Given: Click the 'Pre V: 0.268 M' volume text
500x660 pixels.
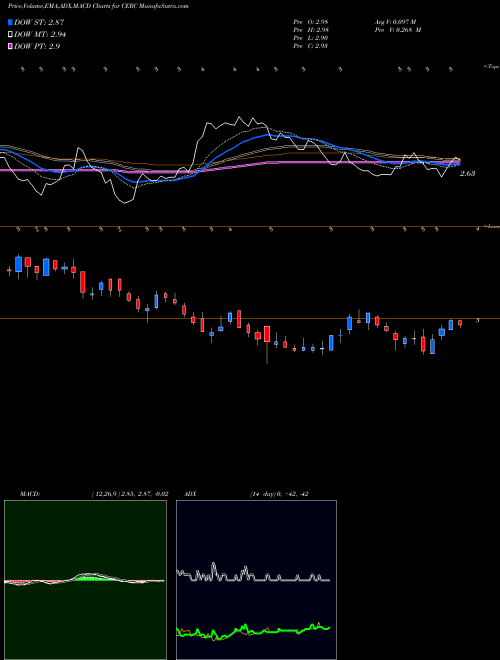Looking at the screenshot, I should tap(398, 30).
